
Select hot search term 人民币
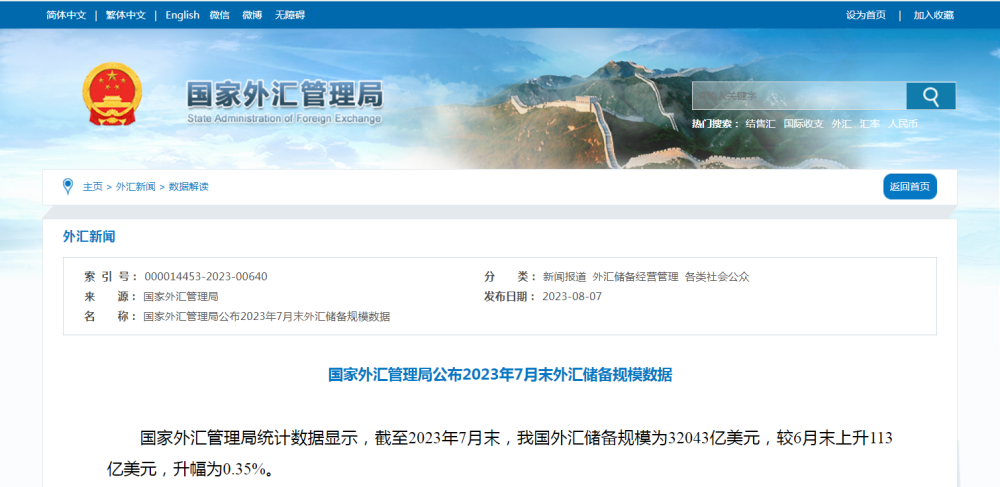[x=902, y=124]
